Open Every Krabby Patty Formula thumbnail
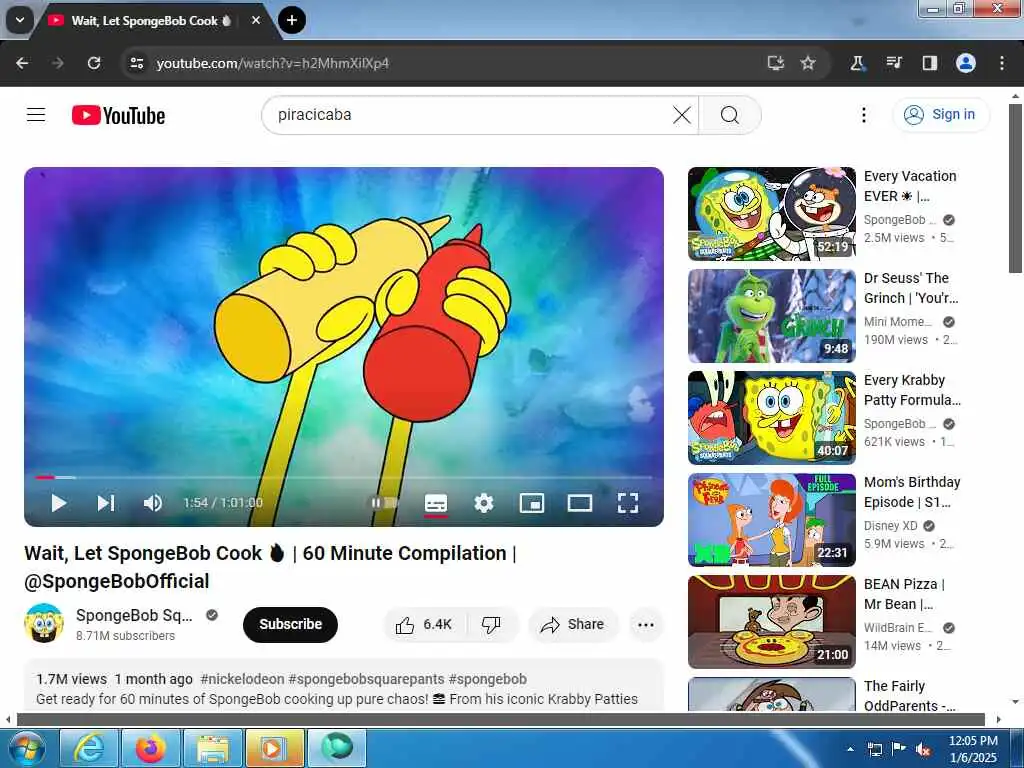Image resolution: width=1024 pixels, height=768 pixels. pyautogui.click(x=771, y=417)
